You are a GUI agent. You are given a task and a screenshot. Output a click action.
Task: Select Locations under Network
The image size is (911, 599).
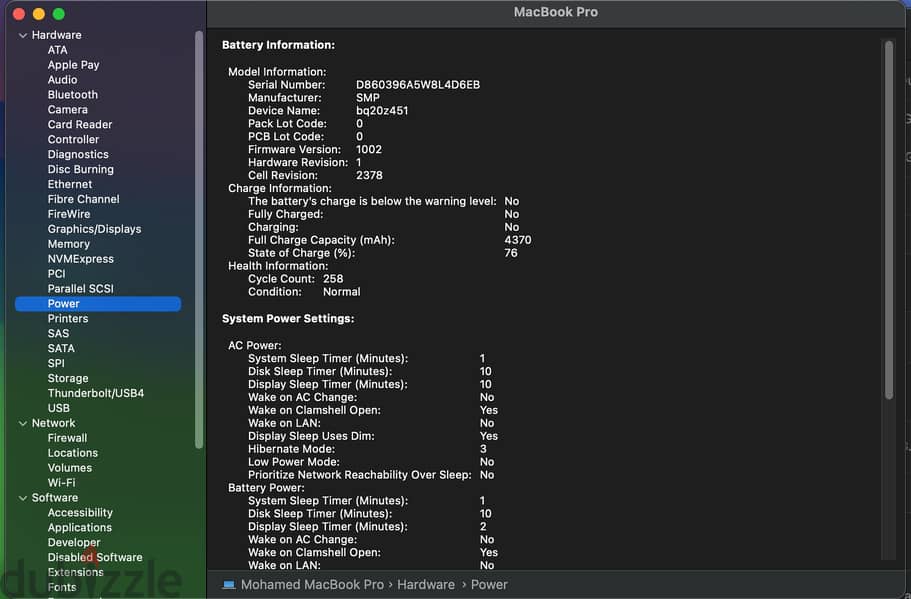73,453
